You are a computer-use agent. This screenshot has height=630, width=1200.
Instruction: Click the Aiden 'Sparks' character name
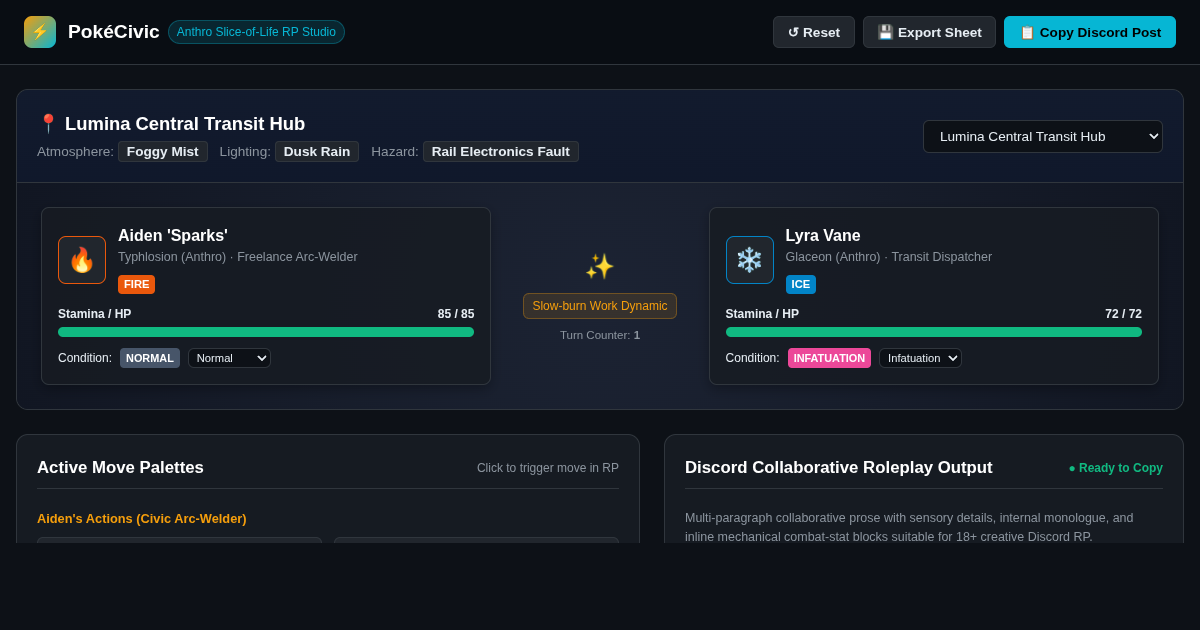173,236
